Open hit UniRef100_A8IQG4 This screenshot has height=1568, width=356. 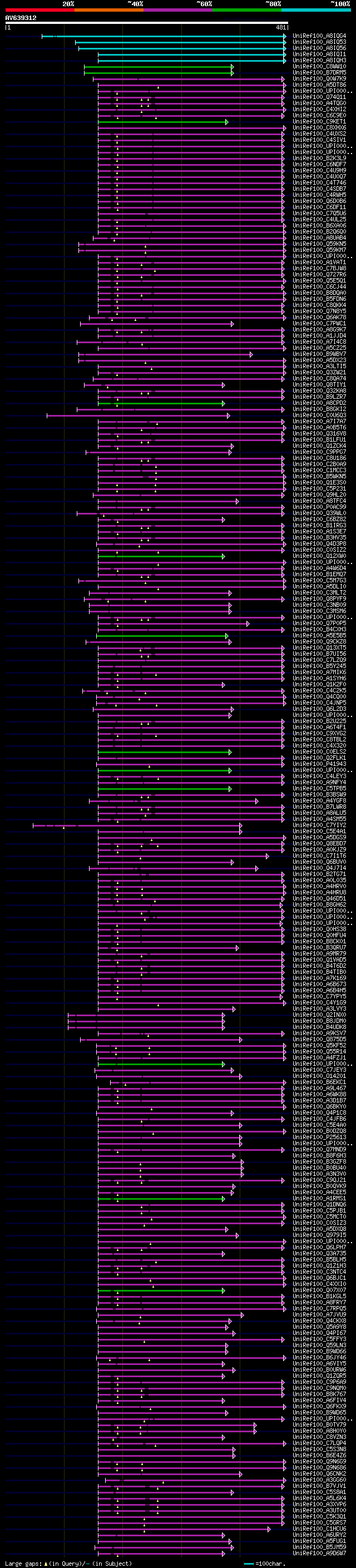point(319,36)
